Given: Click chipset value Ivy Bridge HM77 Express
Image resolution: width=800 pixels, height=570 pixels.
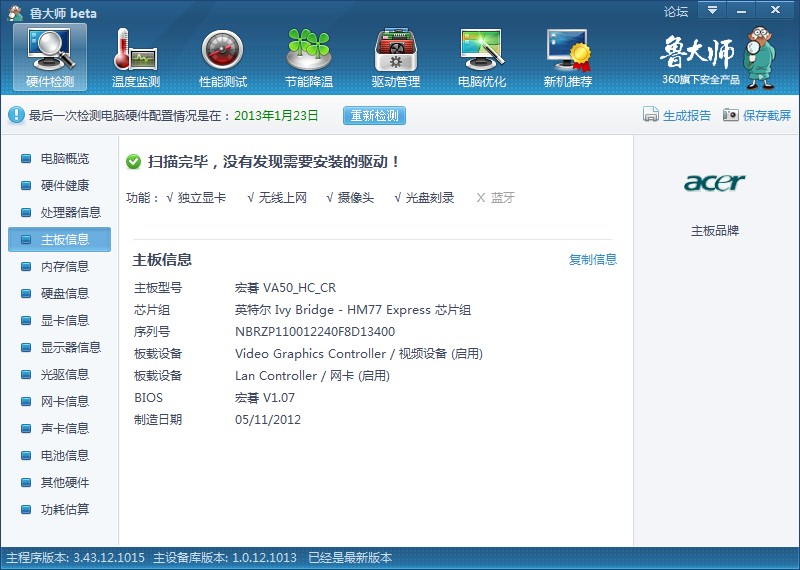Looking at the screenshot, I should (353, 310).
